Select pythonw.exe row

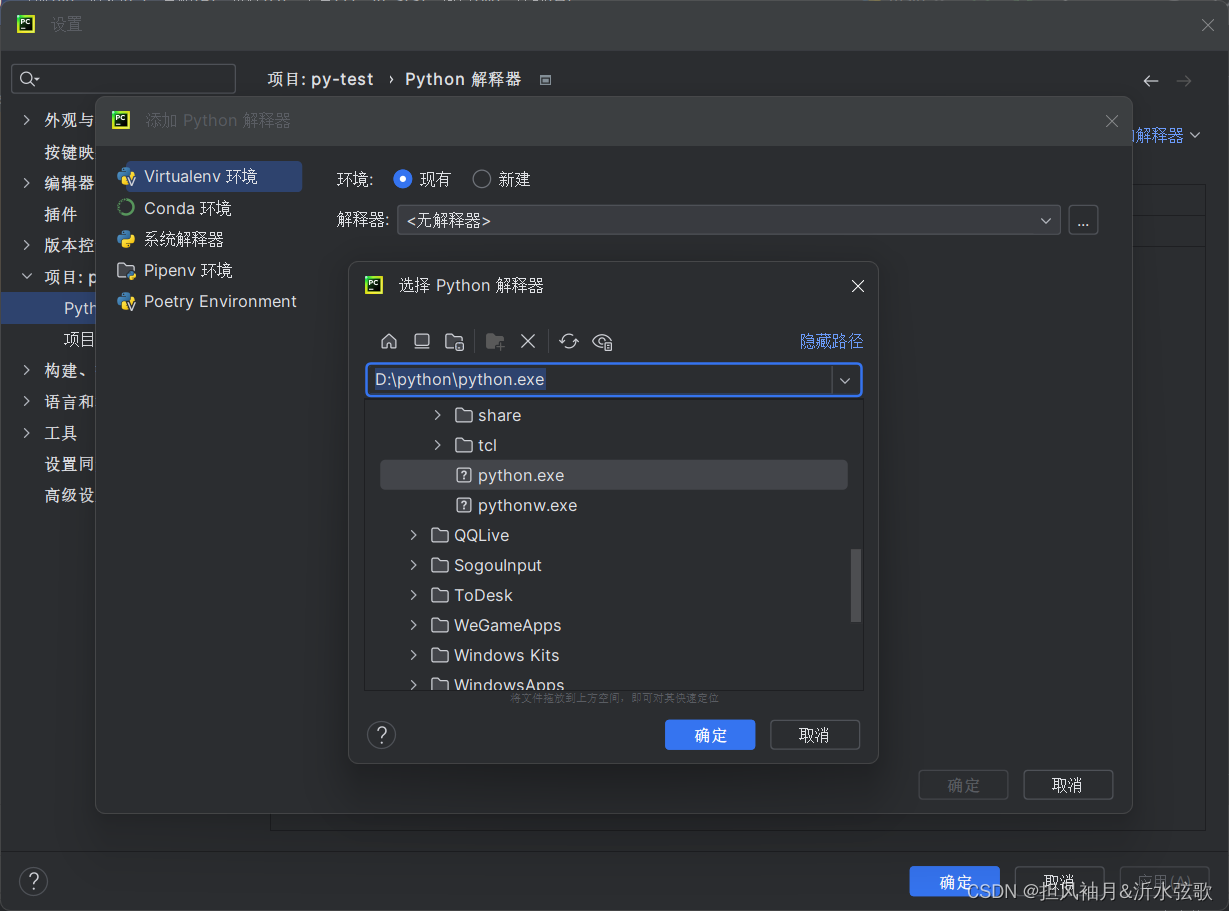point(614,505)
